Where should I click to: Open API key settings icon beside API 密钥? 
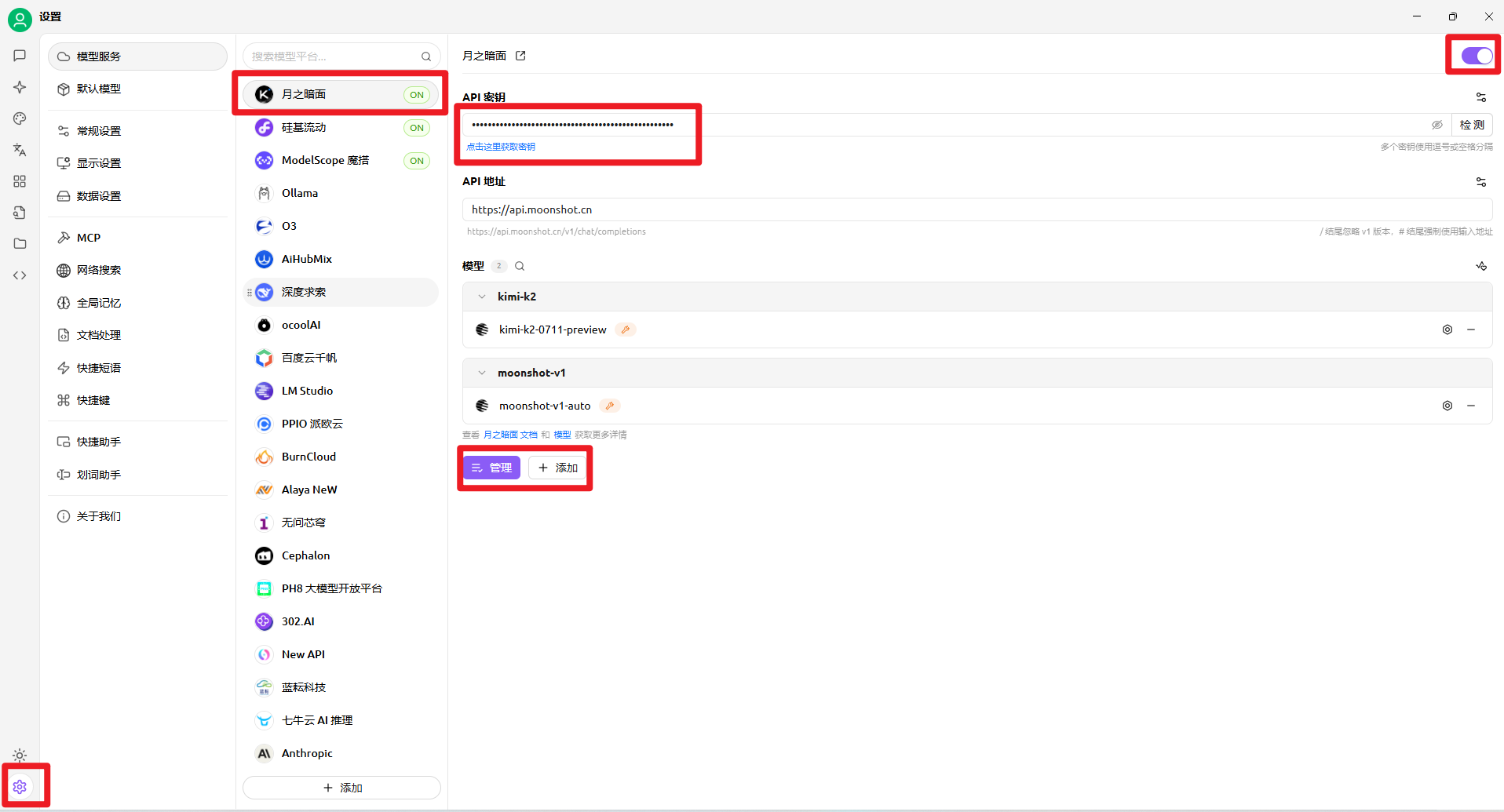click(1481, 97)
